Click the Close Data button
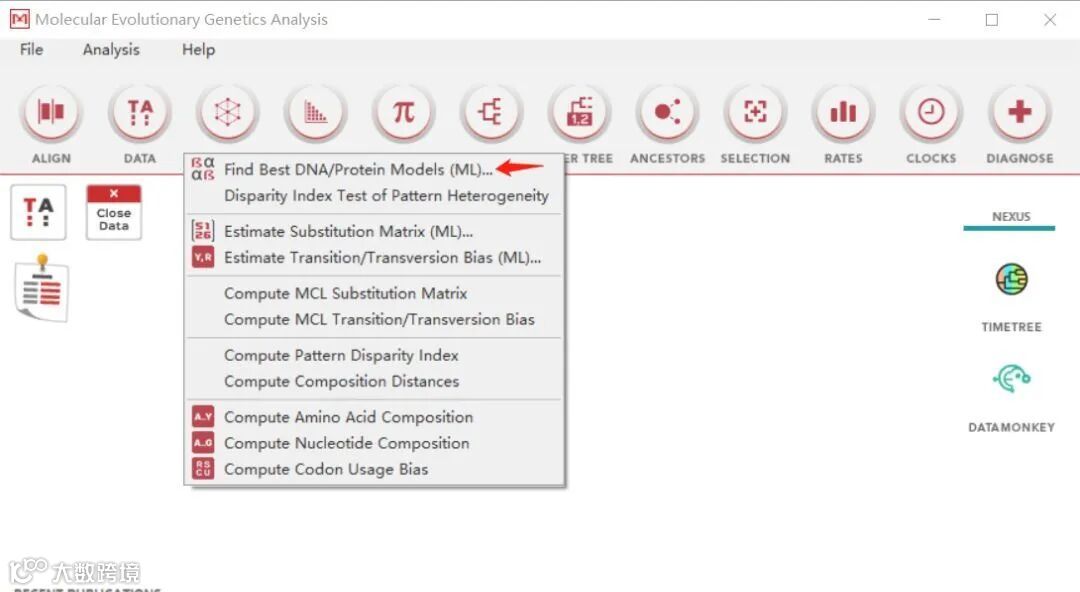This screenshot has height=592, width=1080. [x=114, y=212]
